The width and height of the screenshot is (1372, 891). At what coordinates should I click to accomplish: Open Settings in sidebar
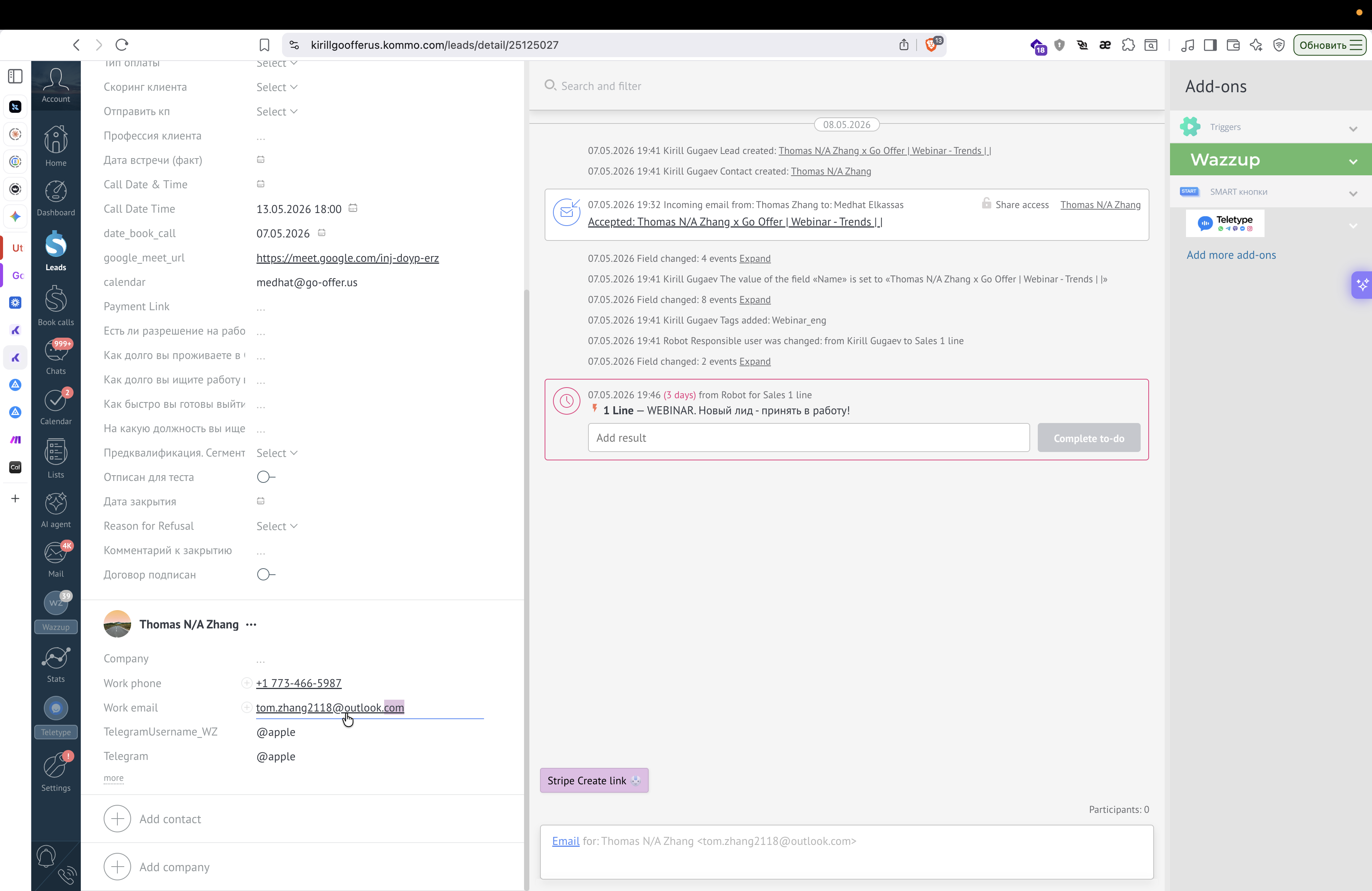click(x=56, y=772)
